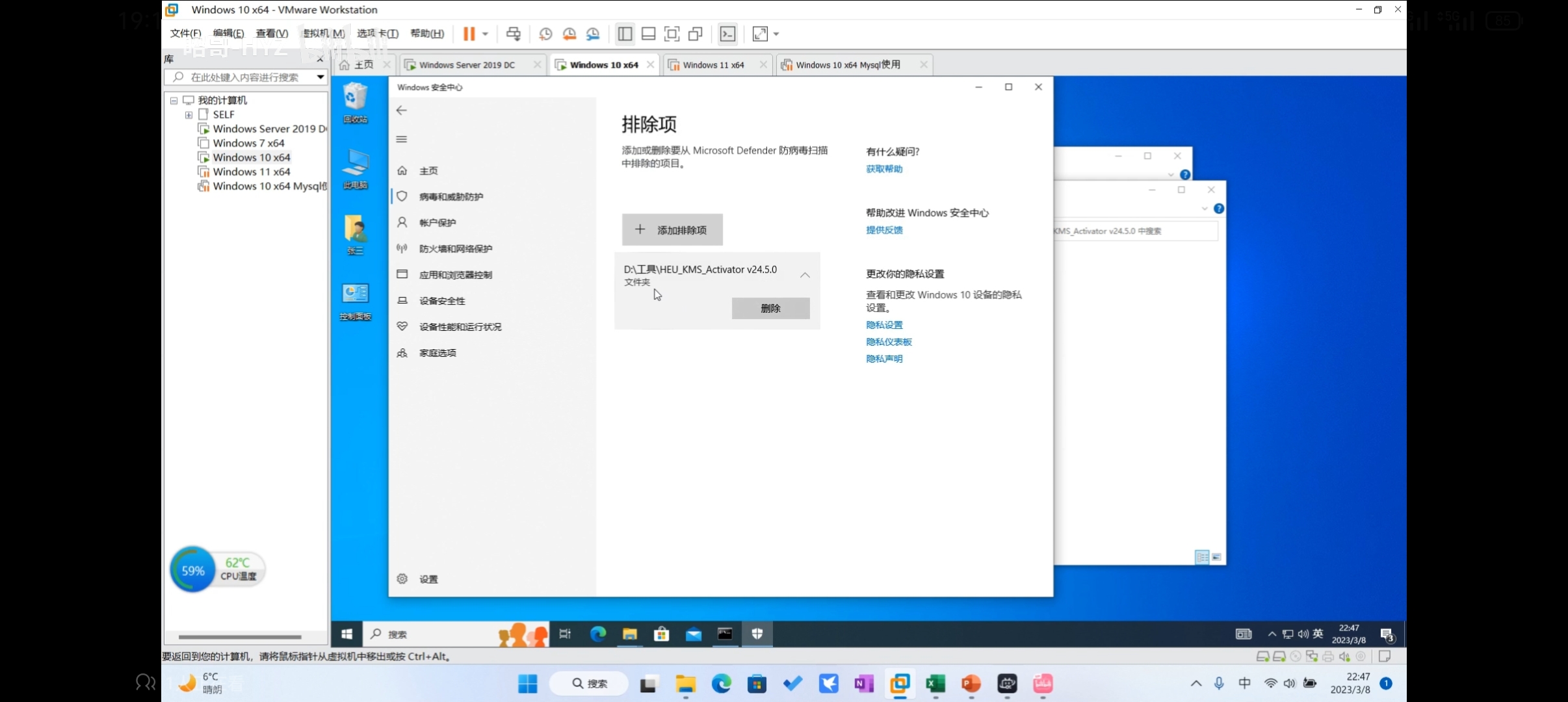Open the library search dropdown arrow

click(320, 77)
